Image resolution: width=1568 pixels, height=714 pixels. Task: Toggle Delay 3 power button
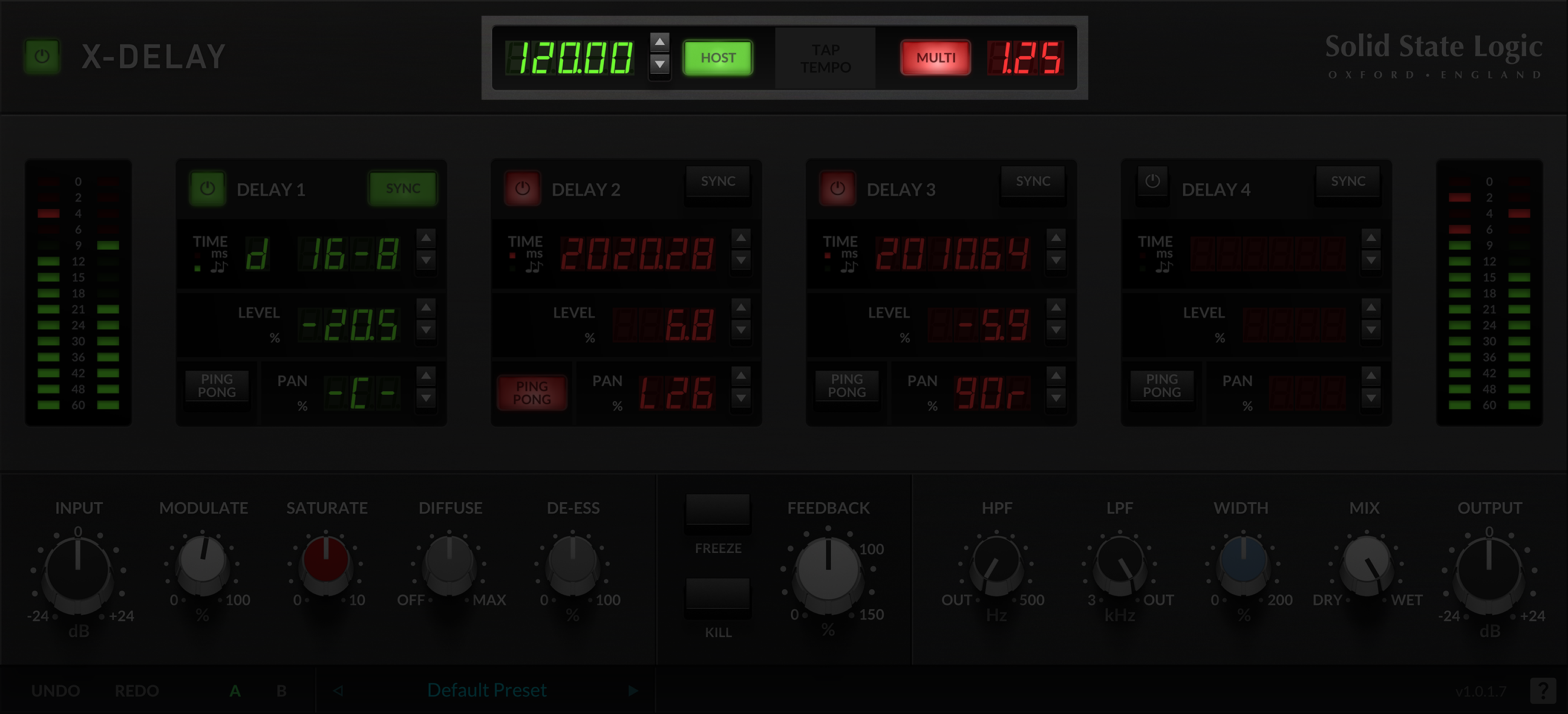pos(837,189)
